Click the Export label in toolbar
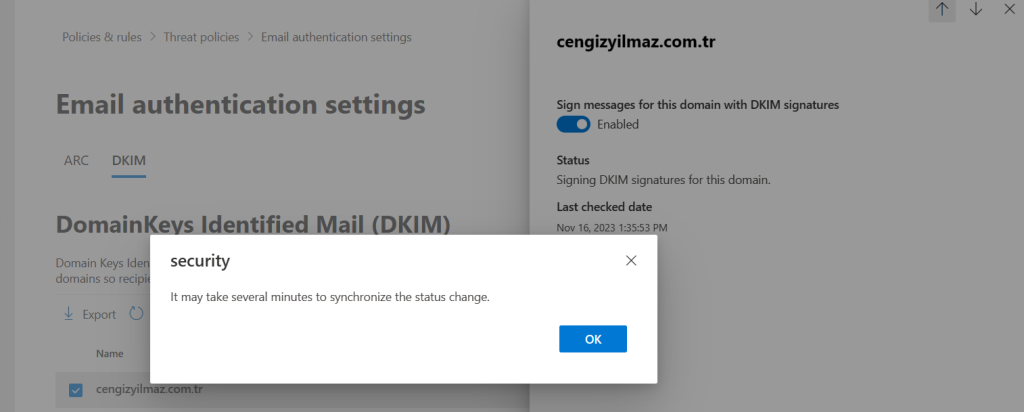1024x412 pixels. tap(99, 314)
